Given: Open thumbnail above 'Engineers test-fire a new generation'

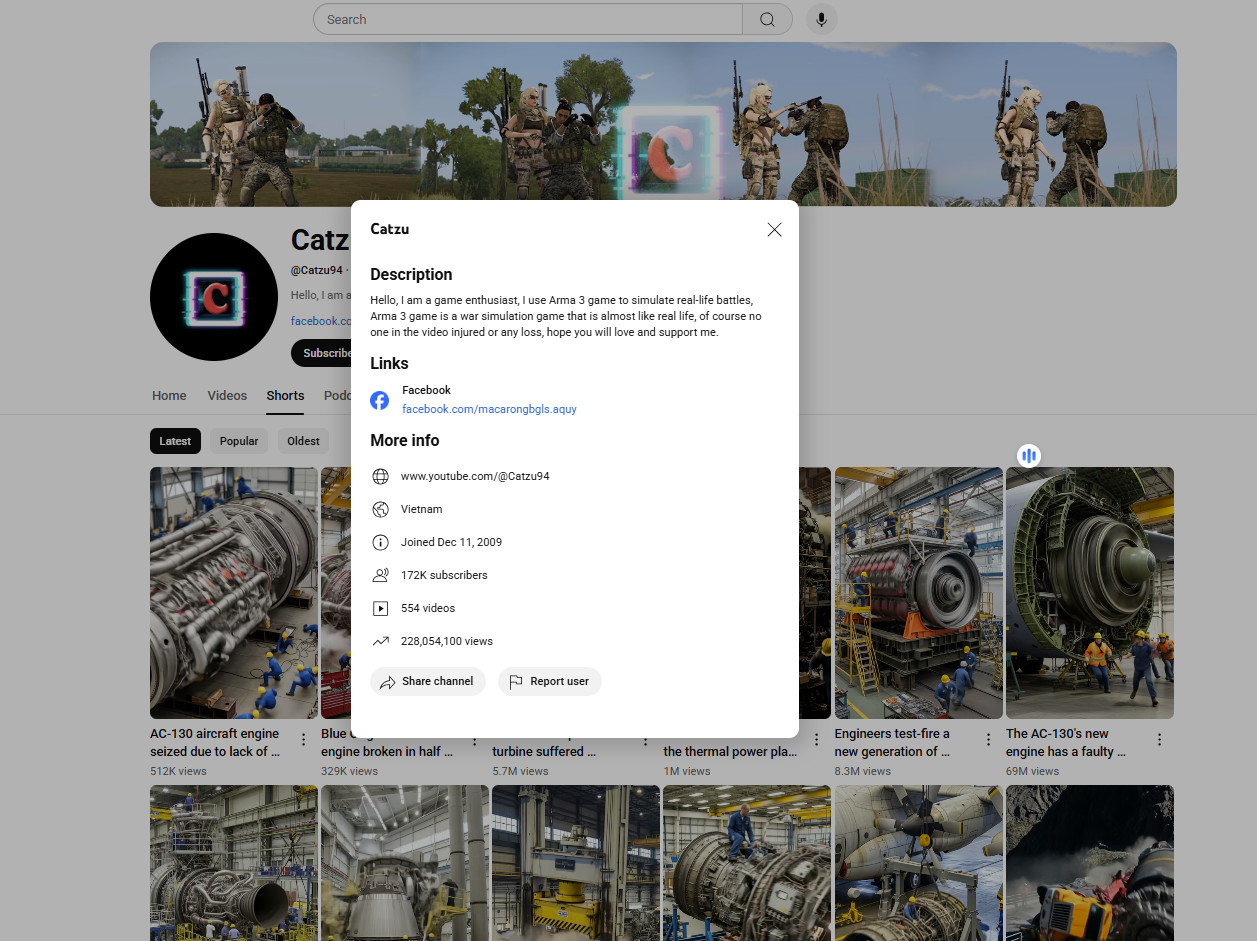Looking at the screenshot, I should [x=919, y=593].
